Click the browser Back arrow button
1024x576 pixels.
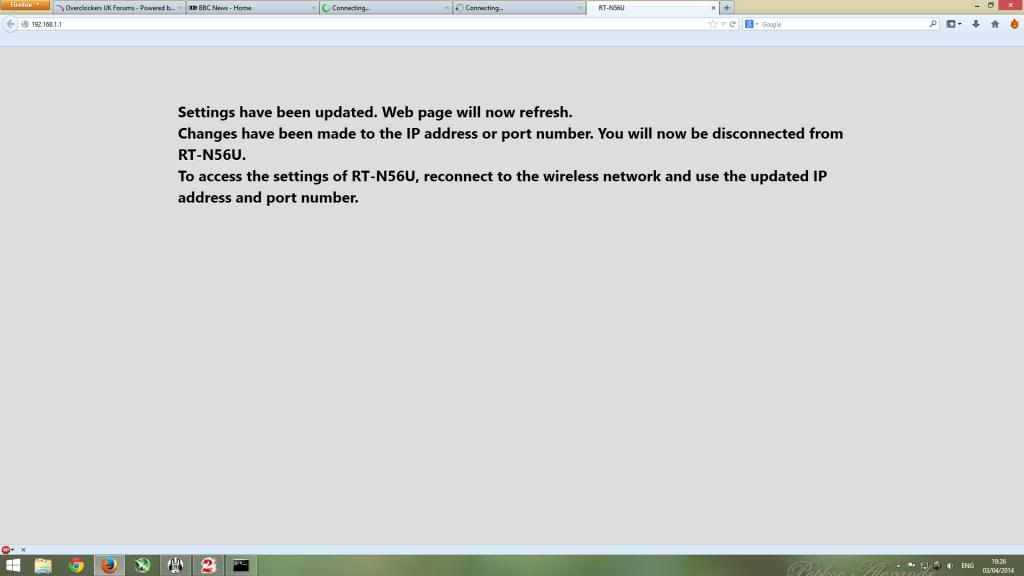(x=10, y=24)
